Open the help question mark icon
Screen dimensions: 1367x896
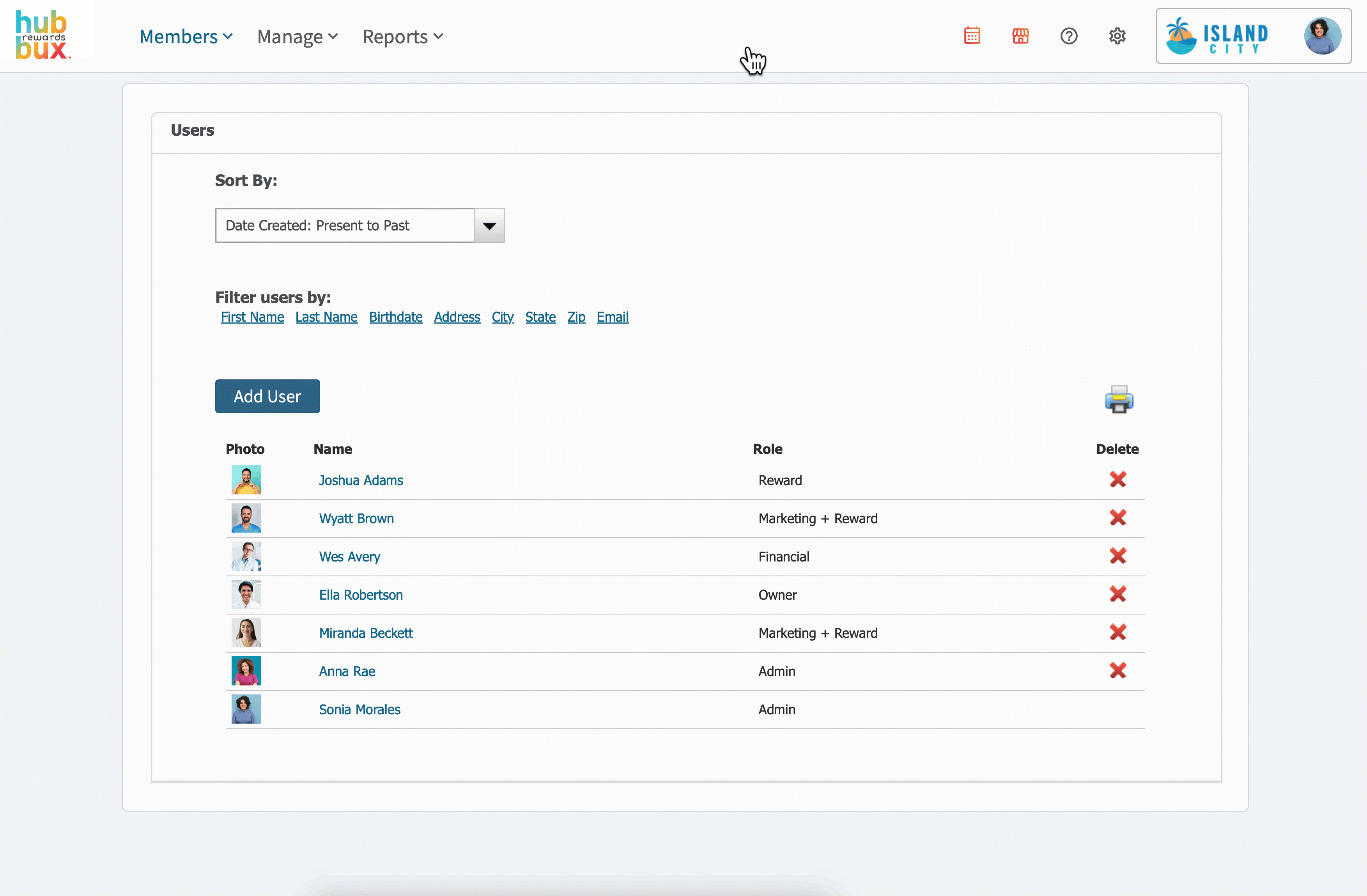tap(1068, 36)
